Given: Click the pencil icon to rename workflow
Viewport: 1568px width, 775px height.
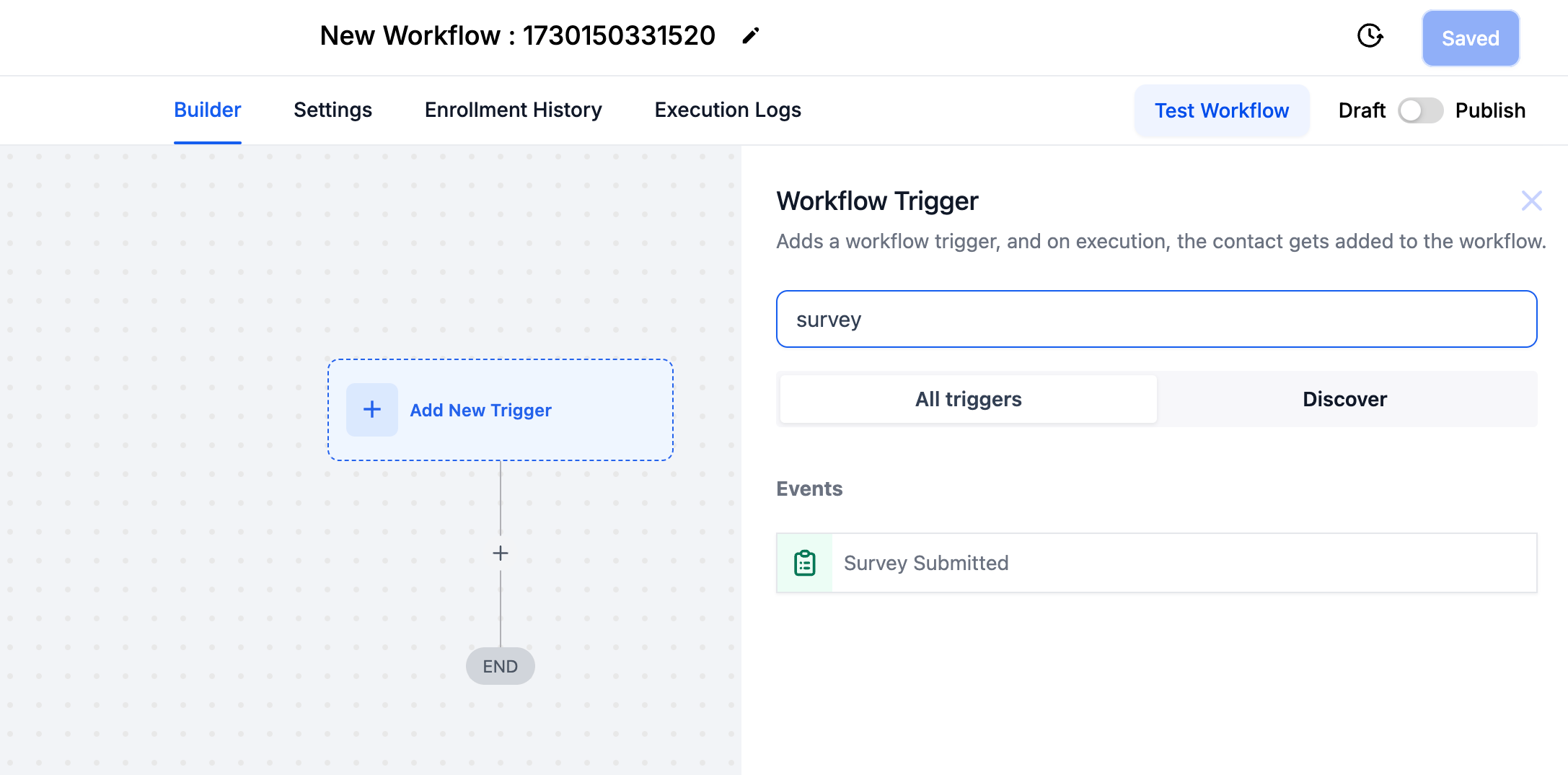Looking at the screenshot, I should point(750,36).
